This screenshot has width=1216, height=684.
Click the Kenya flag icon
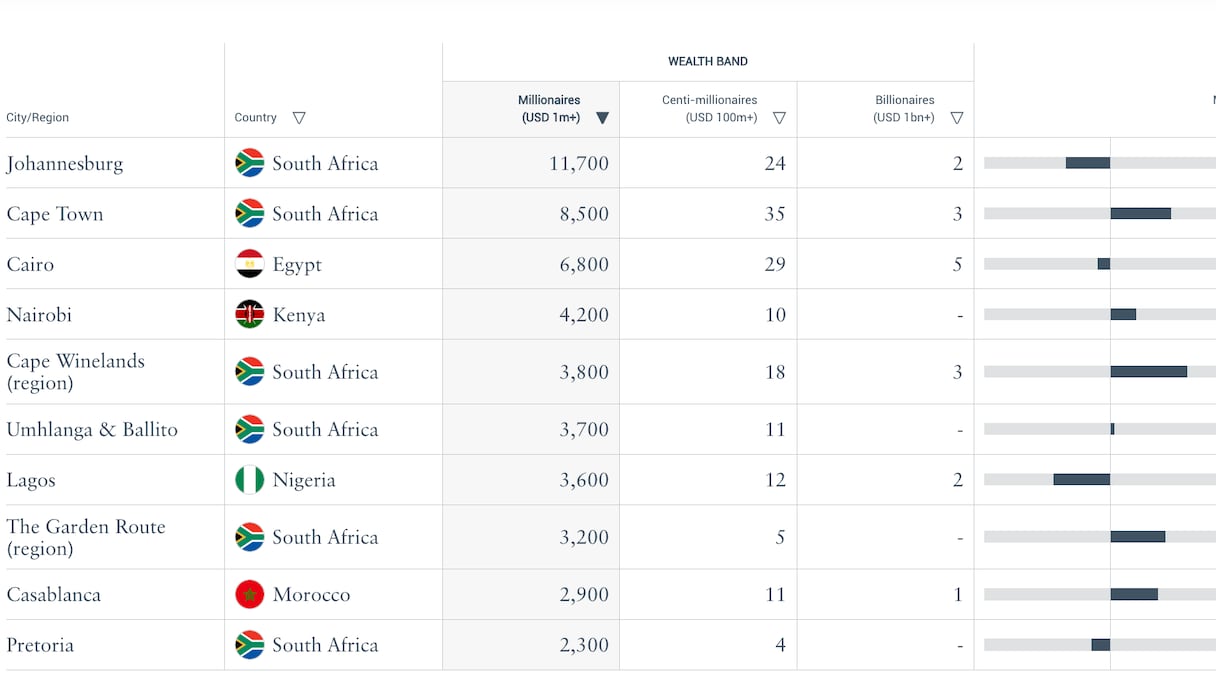tap(249, 315)
